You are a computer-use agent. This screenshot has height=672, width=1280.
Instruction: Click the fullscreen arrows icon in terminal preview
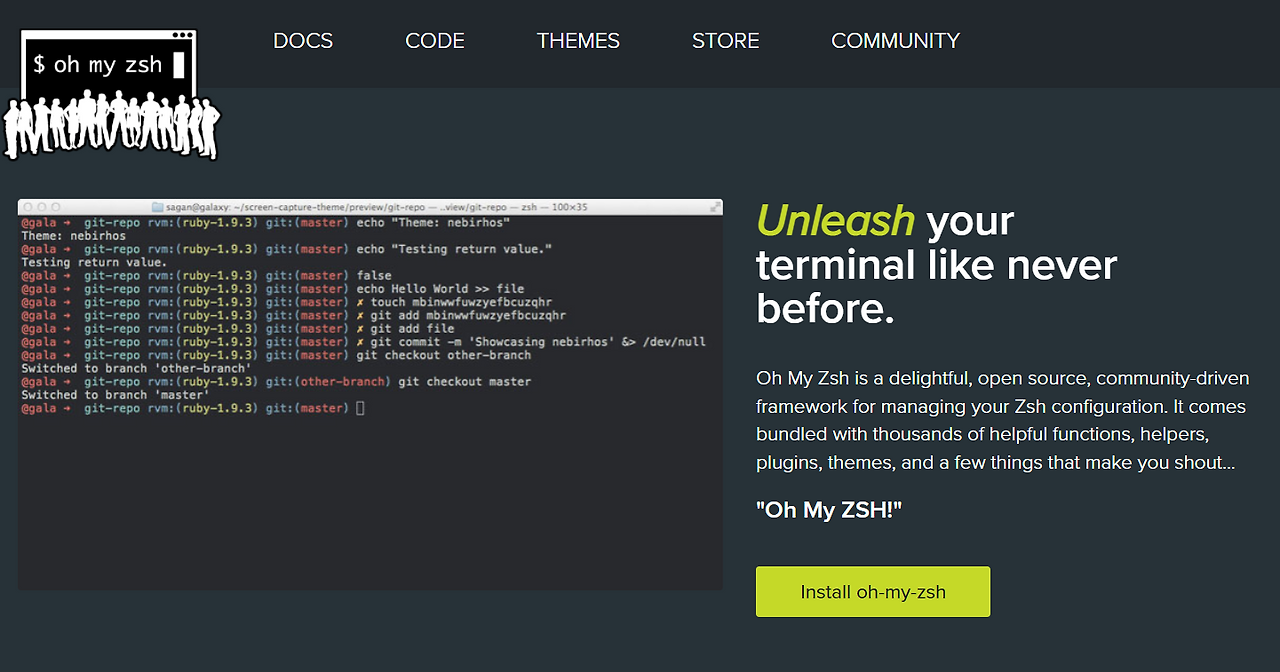click(x=715, y=207)
